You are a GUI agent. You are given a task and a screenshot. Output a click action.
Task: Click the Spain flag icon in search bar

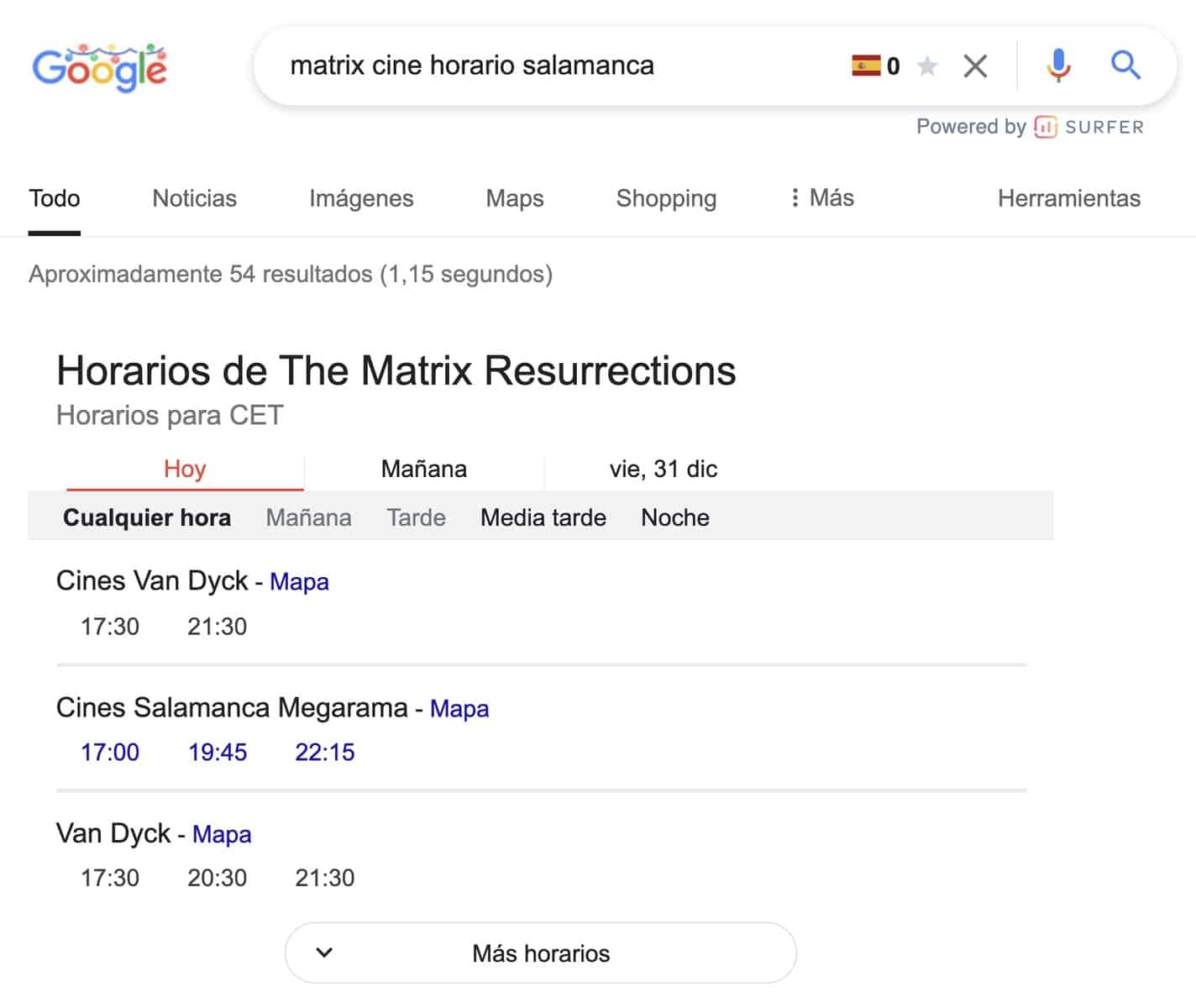[866, 66]
